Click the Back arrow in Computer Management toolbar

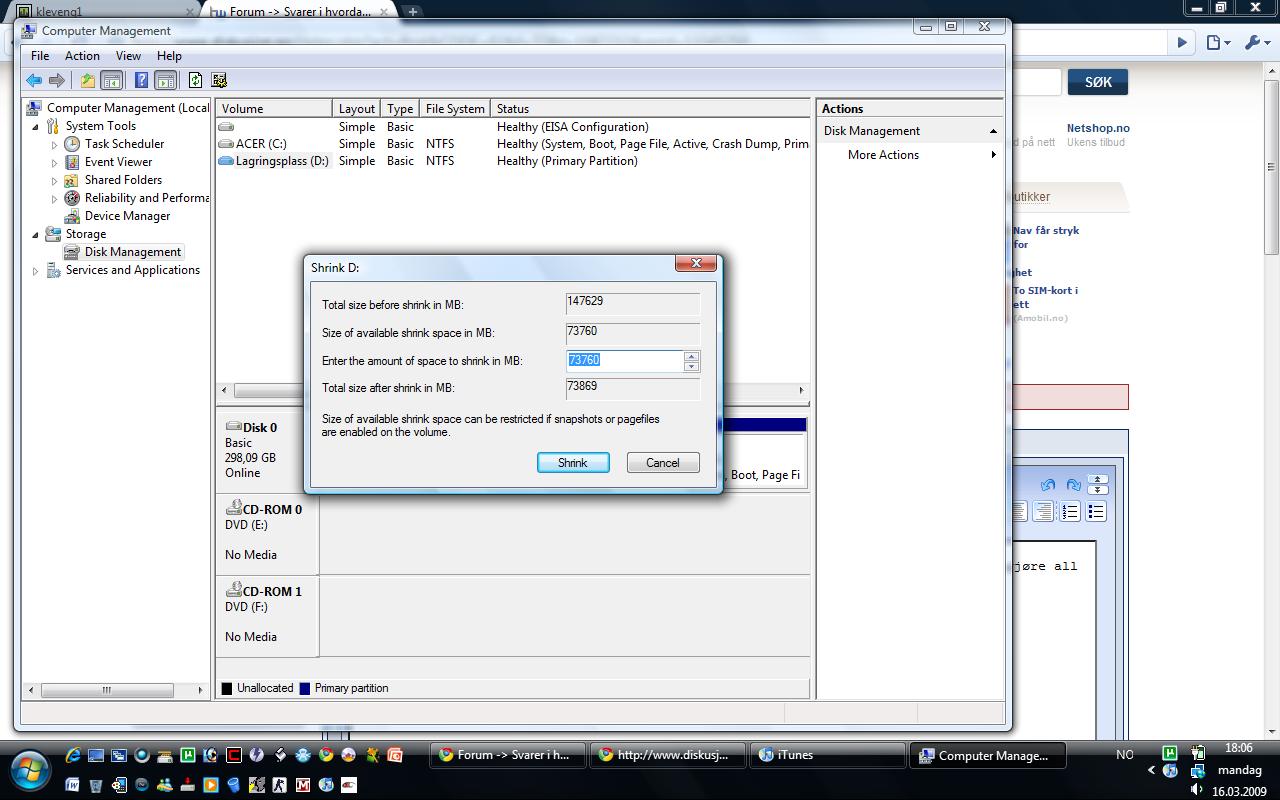click(34, 80)
